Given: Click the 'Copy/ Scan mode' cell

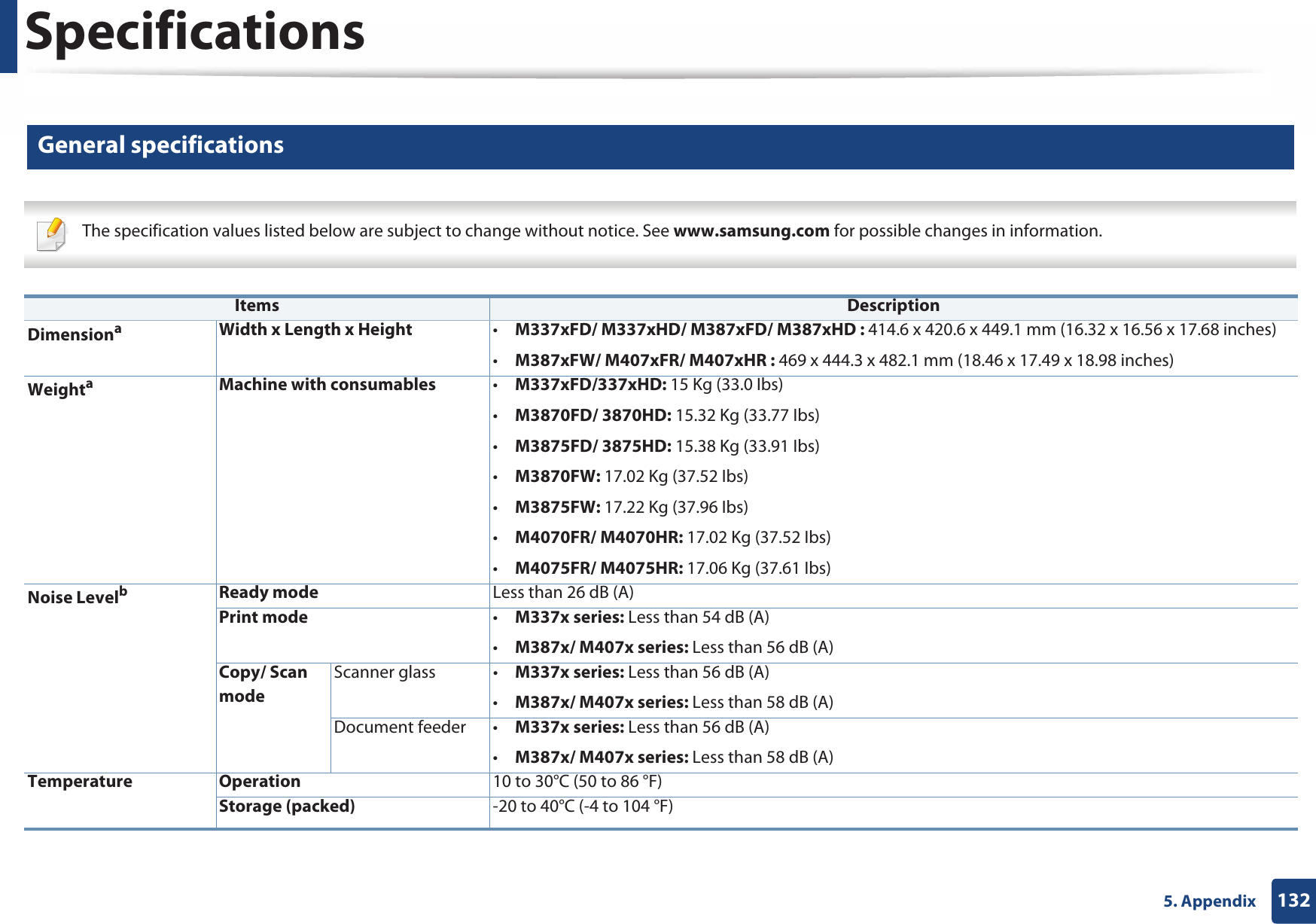Looking at the screenshot, I should 264,685.
